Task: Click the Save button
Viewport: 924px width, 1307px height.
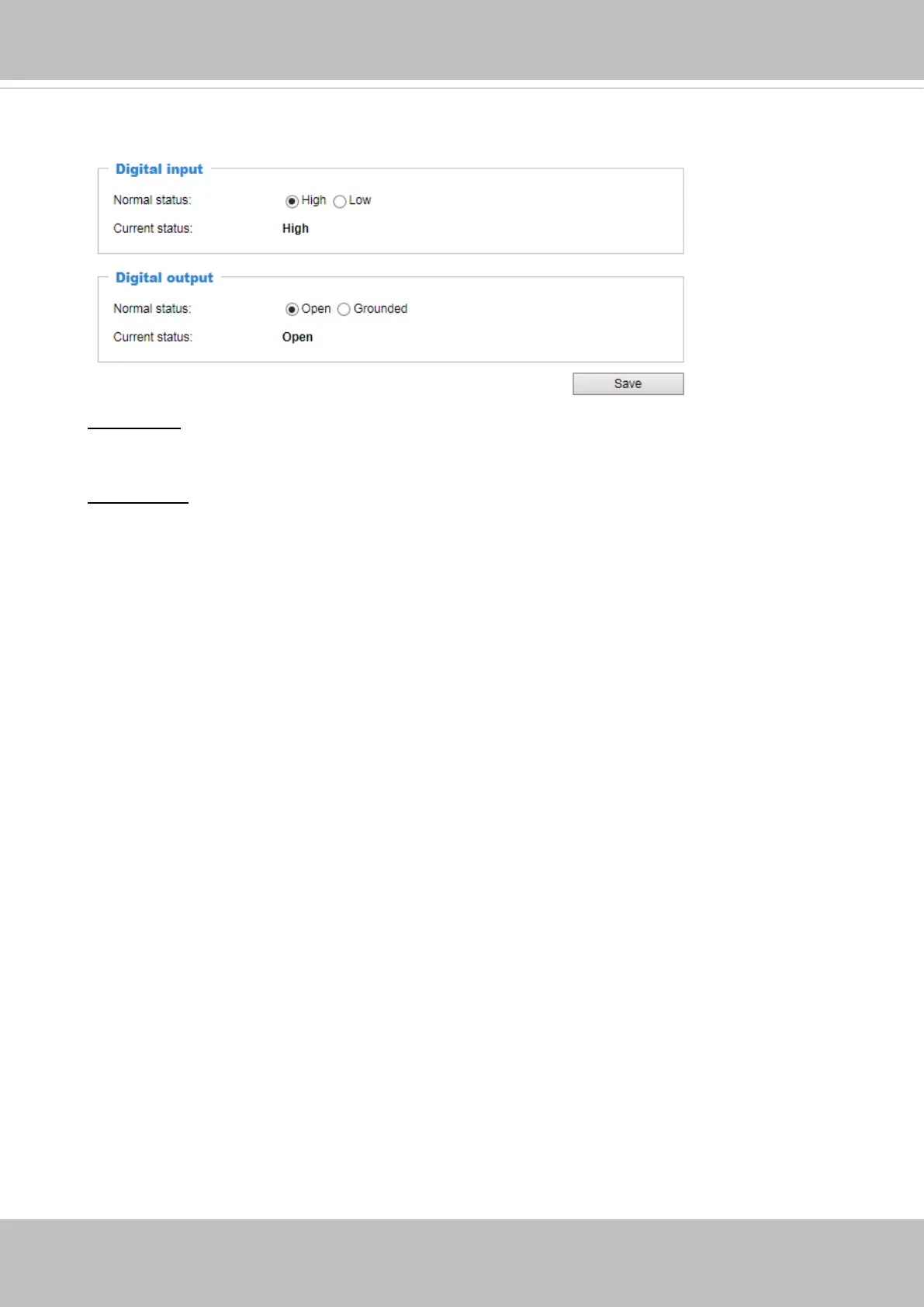Action: 628,383
